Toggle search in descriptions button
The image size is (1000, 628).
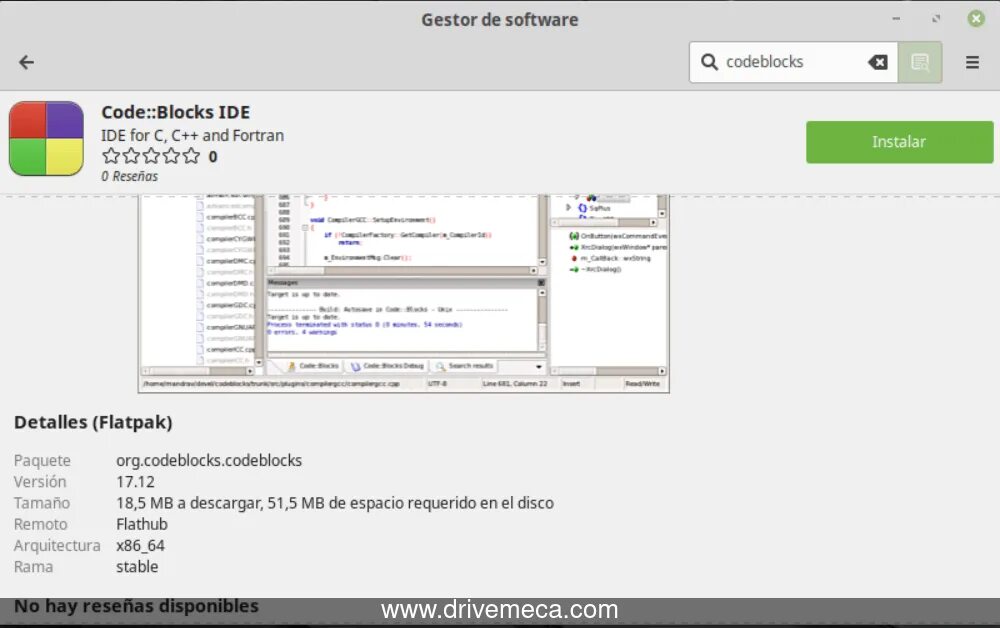point(920,62)
